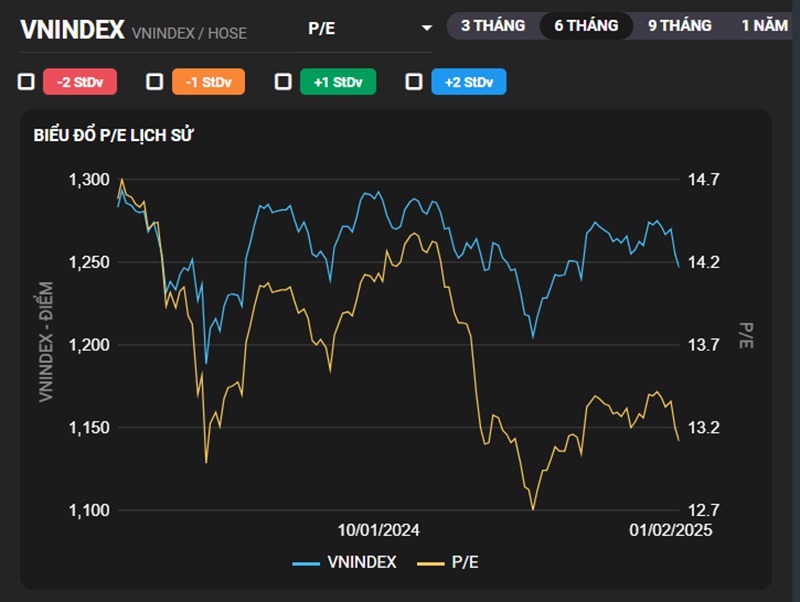This screenshot has width=800, height=602.
Task: Open the P/E metric dropdown
Action: point(364,29)
